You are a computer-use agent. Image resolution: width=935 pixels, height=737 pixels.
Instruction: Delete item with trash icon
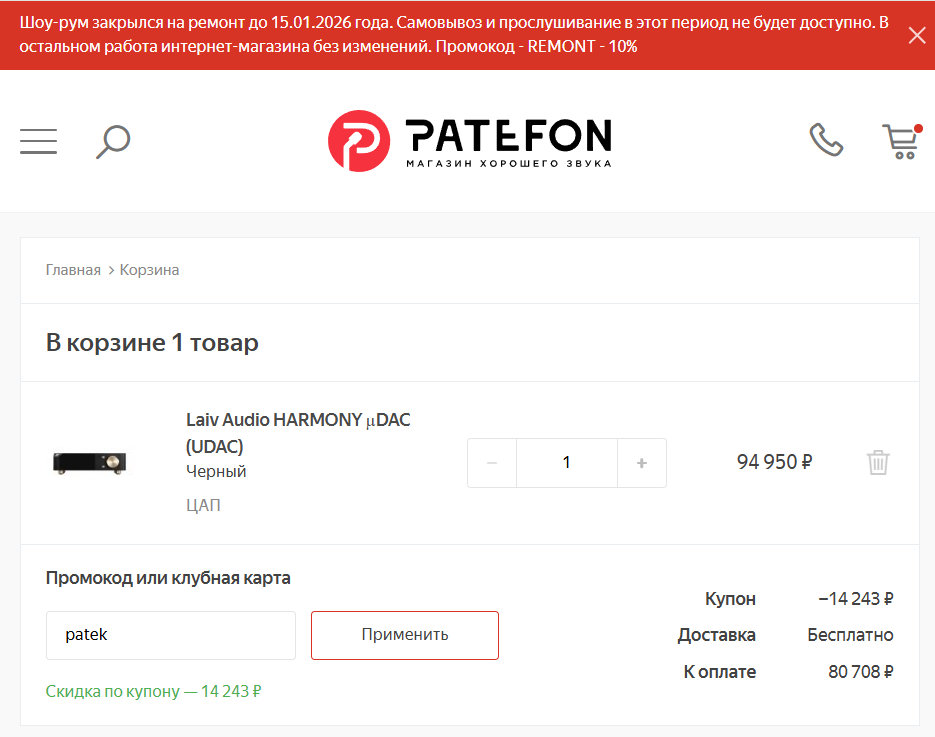point(878,463)
